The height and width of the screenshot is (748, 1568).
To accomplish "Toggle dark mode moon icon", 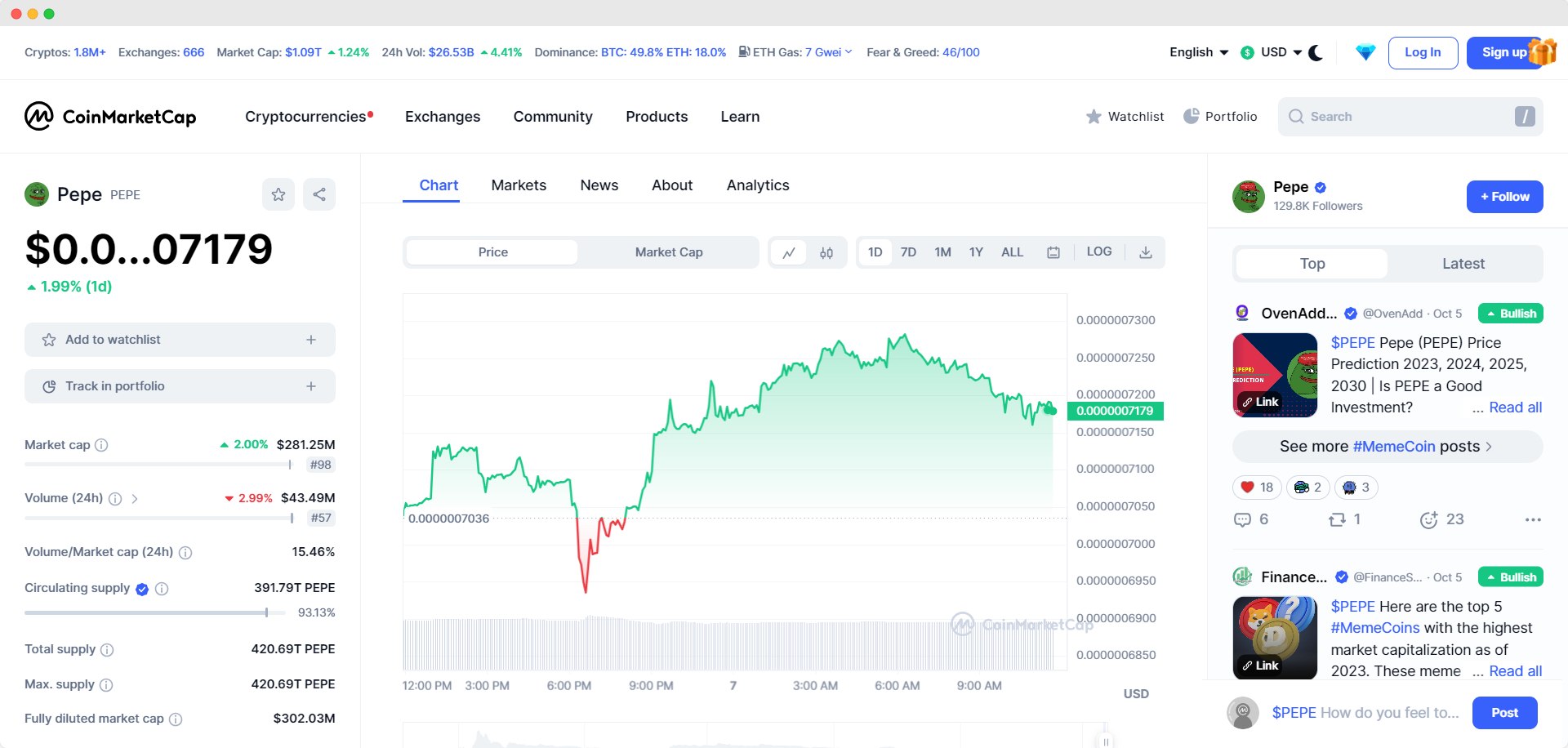I will [1316, 52].
